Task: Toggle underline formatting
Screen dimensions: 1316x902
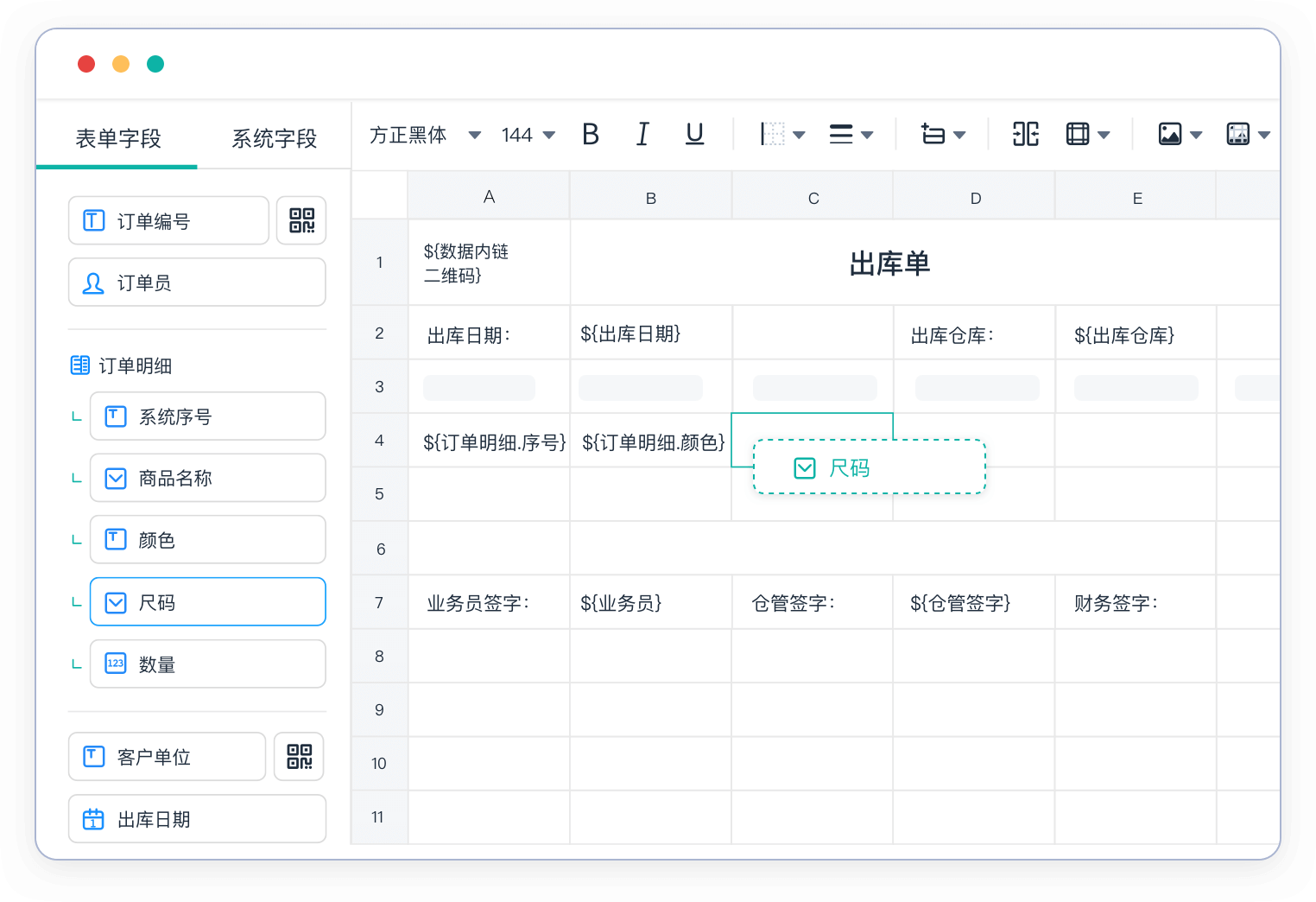Action: pyautogui.click(x=694, y=135)
